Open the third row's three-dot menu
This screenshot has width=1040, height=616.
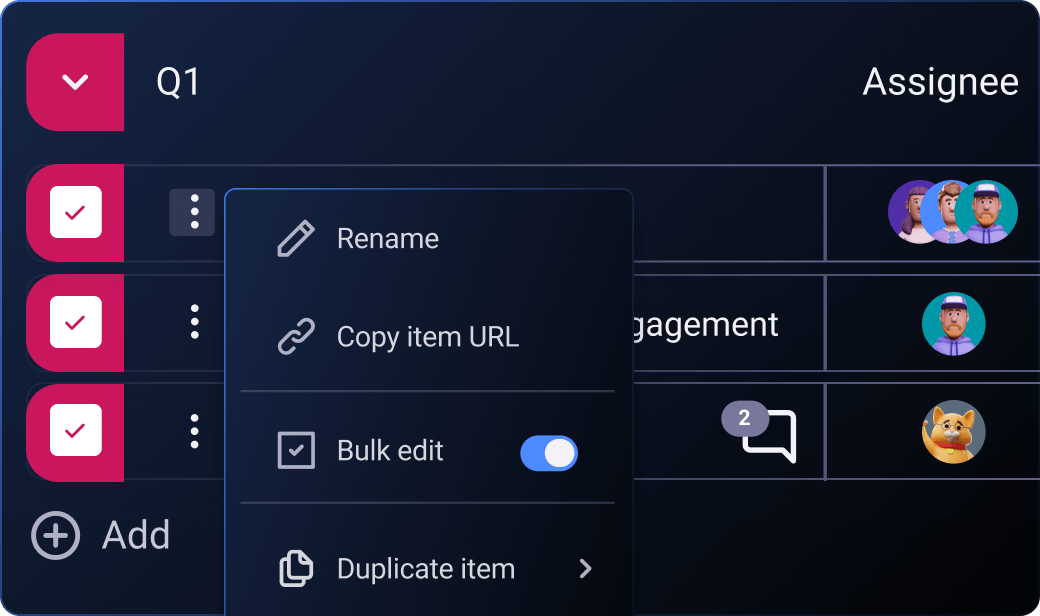tap(194, 431)
